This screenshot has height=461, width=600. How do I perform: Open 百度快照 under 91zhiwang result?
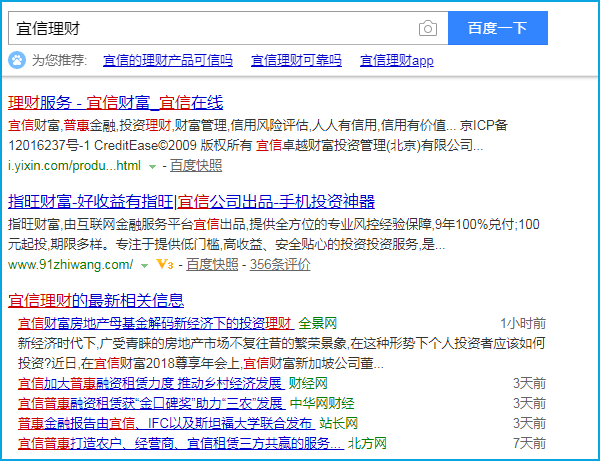212,264
